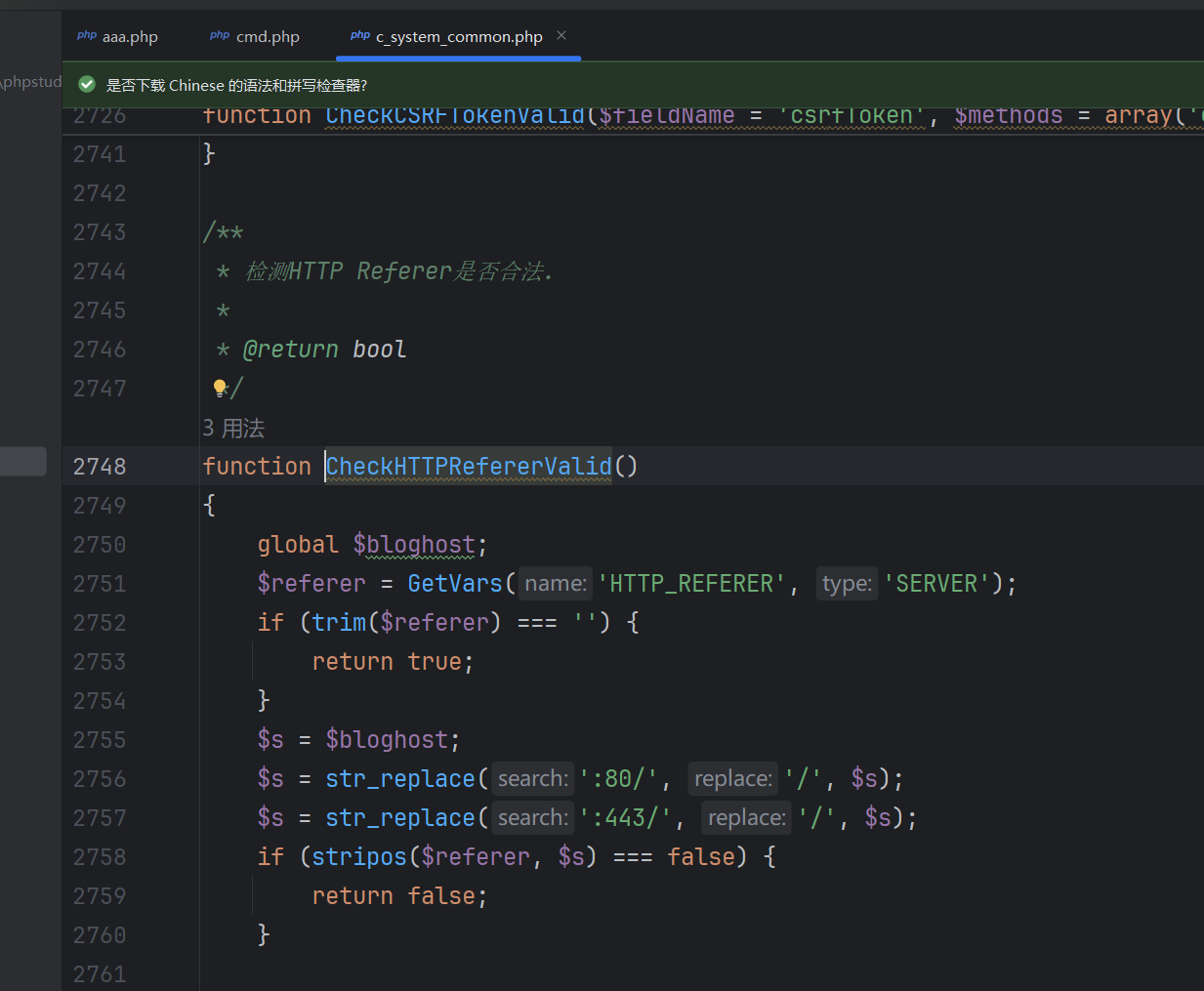Click the lightbulb quick-fix icon

[220, 388]
